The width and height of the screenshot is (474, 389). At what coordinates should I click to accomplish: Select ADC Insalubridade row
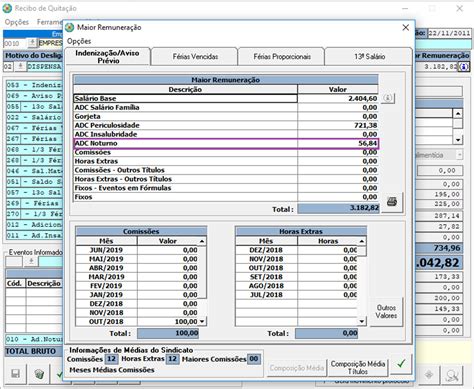pos(226,134)
